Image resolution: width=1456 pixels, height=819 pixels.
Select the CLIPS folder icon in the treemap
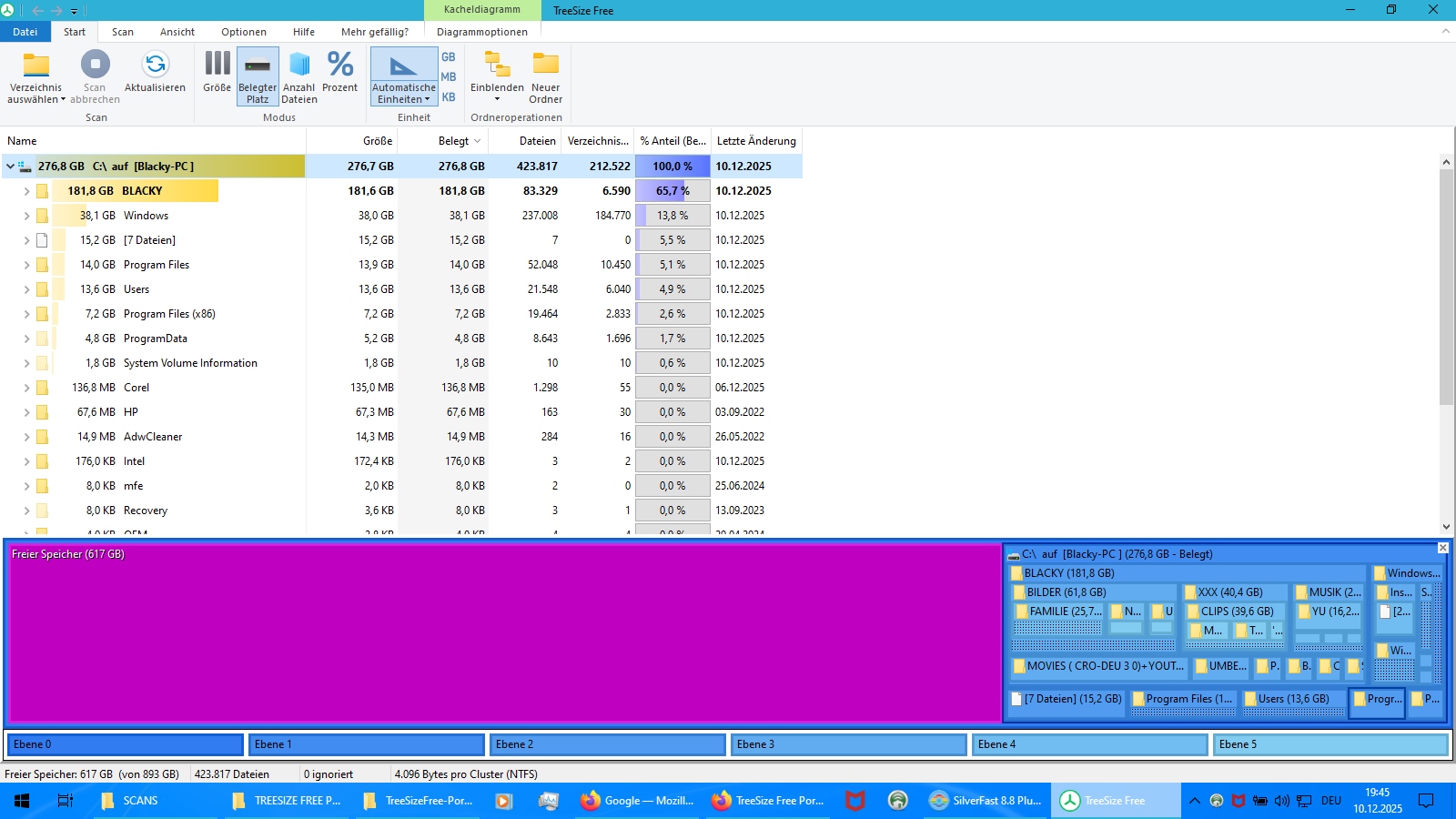click(1193, 612)
